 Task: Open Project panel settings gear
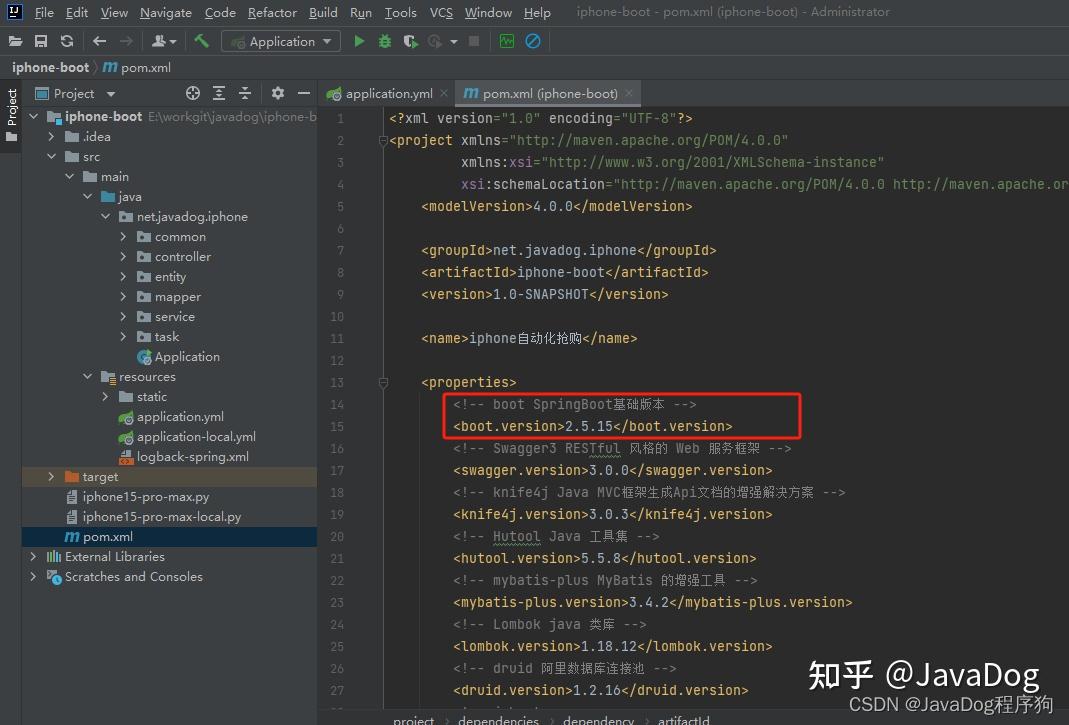(277, 93)
